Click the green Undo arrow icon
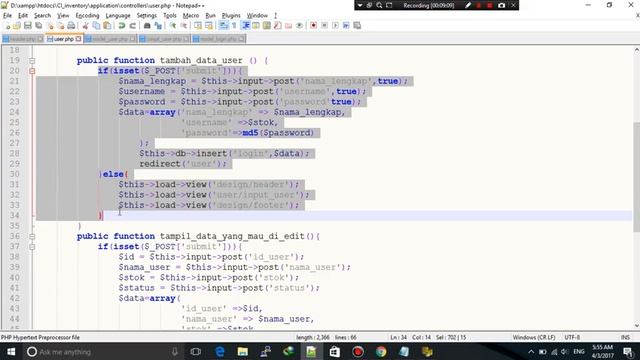 [122, 26]
